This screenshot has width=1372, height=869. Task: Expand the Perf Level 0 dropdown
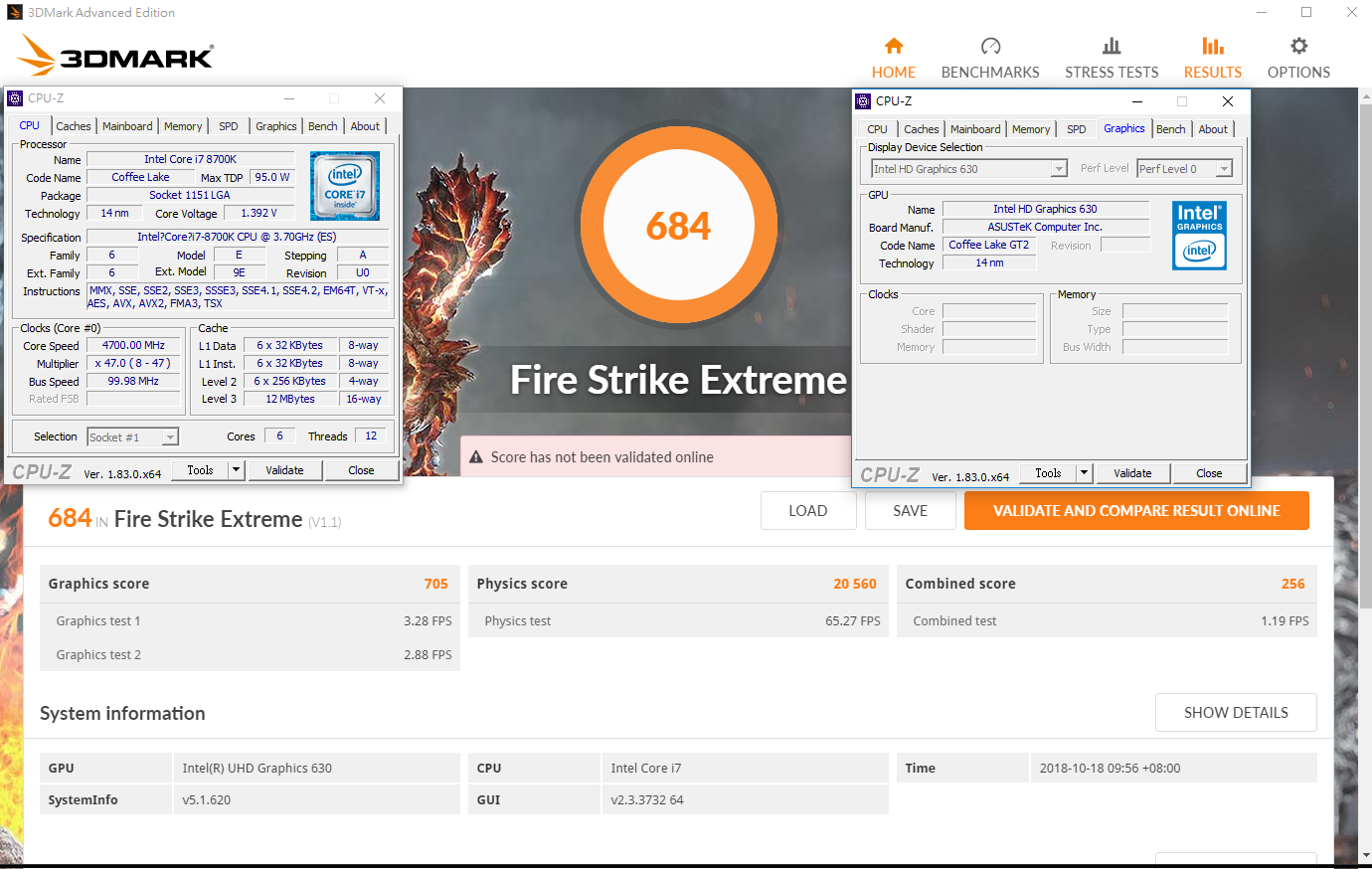[1224, 169]
